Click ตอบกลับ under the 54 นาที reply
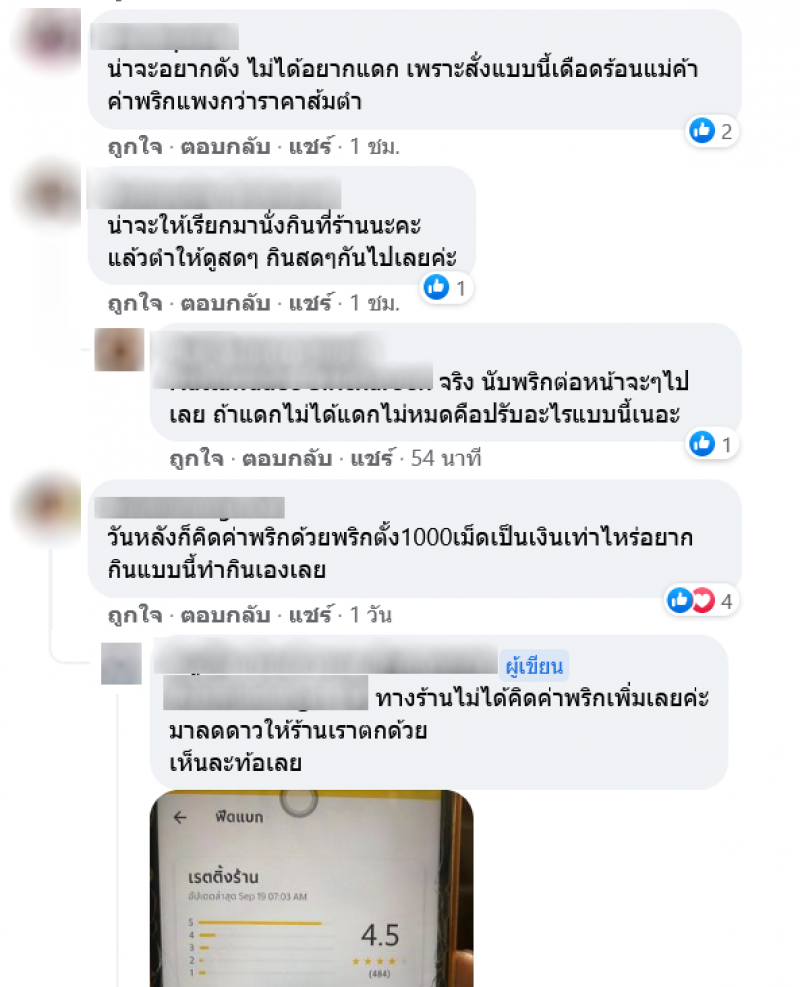 [287, 458]
